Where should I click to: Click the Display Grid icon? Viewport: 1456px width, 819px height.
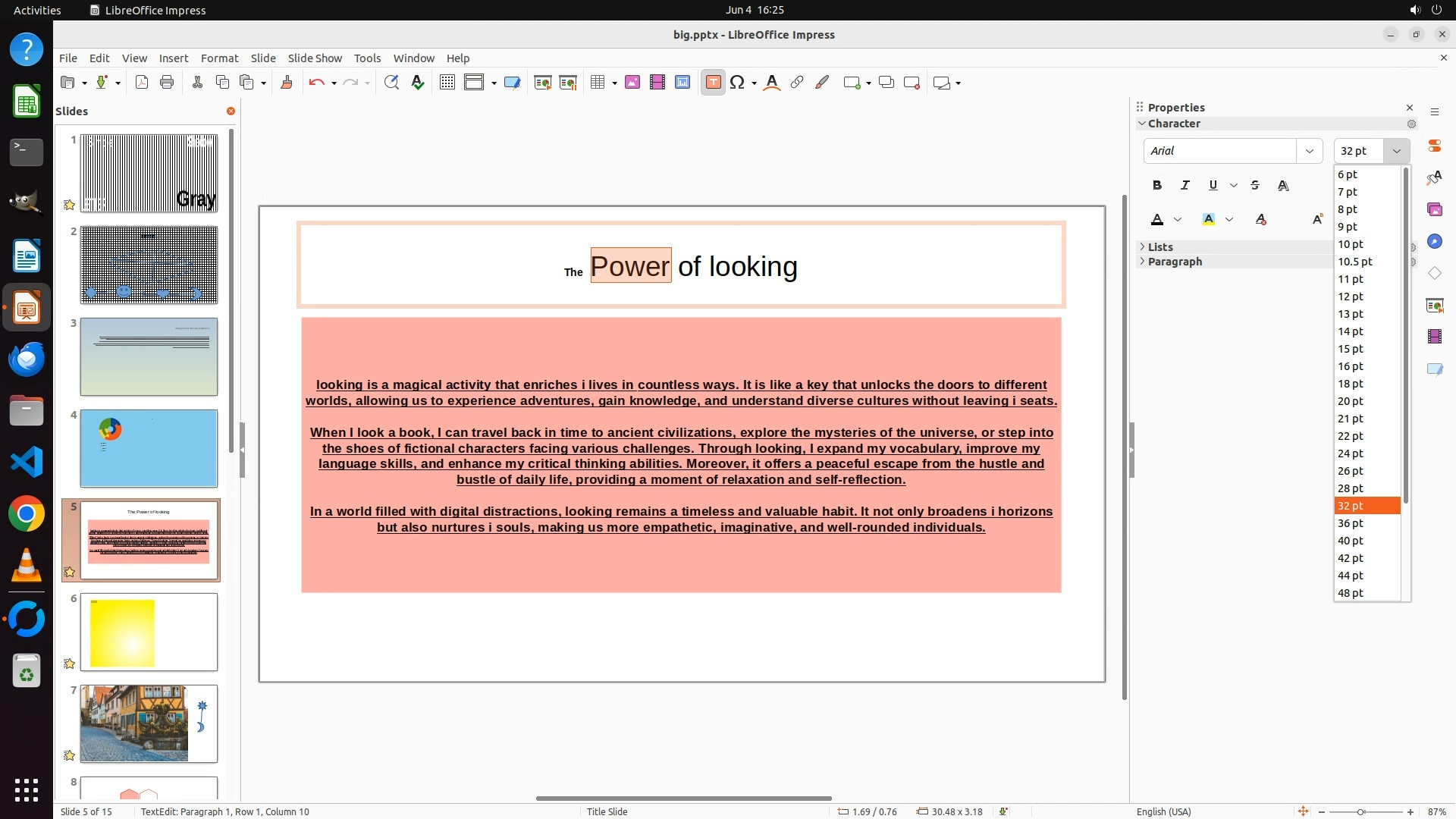coord(447,83)
